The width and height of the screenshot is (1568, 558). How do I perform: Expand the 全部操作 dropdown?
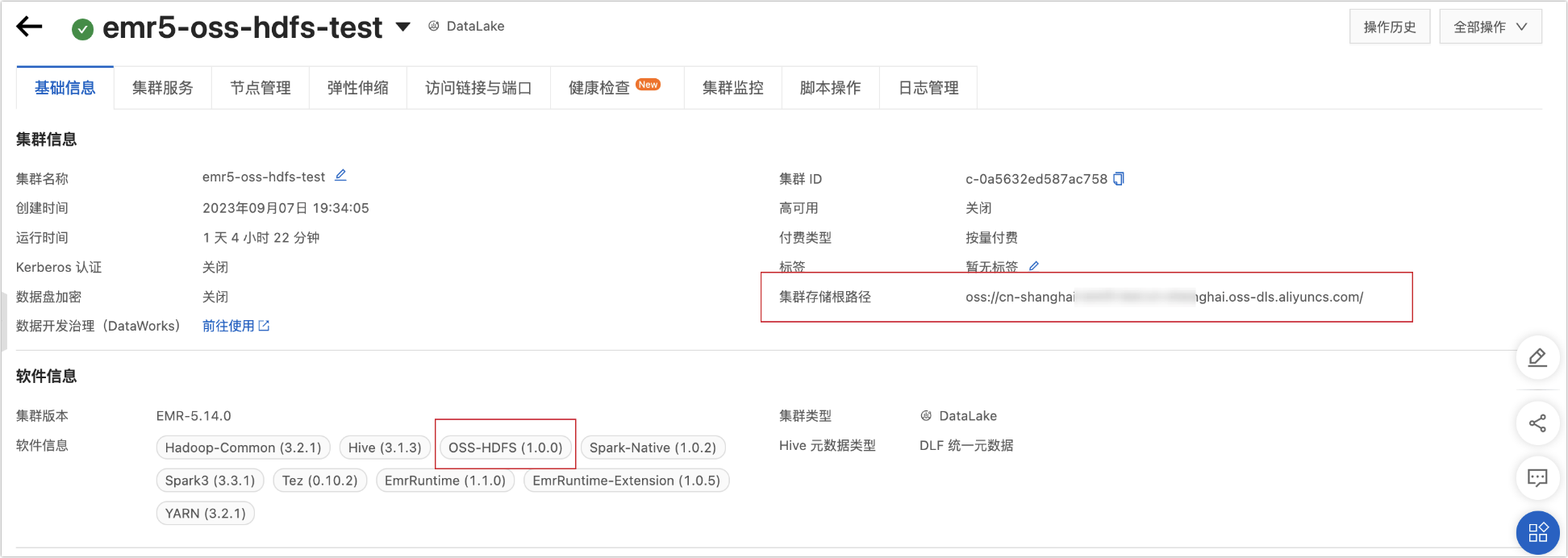point(1491,27)
